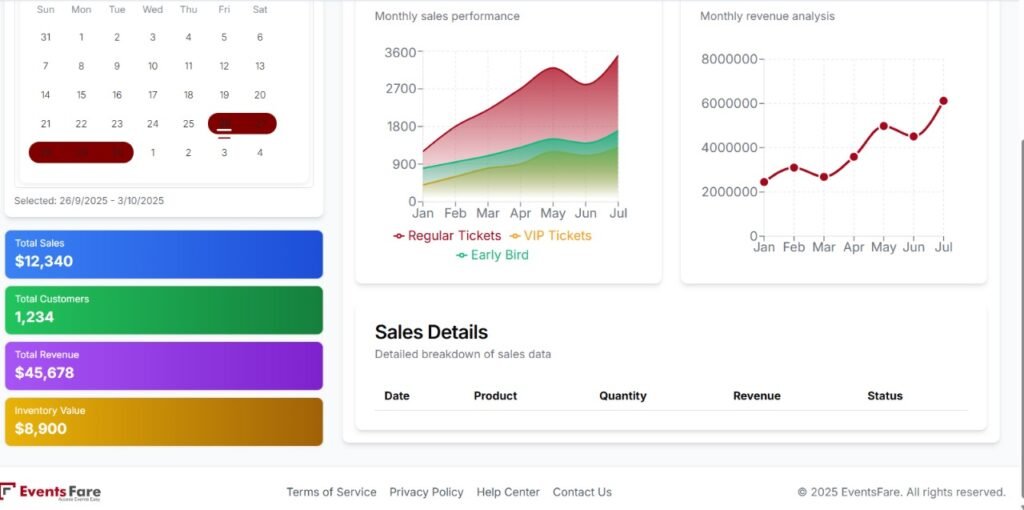The image size is (1024, 510).
Task: Sort table by Date column header
Action: point(397,396)
